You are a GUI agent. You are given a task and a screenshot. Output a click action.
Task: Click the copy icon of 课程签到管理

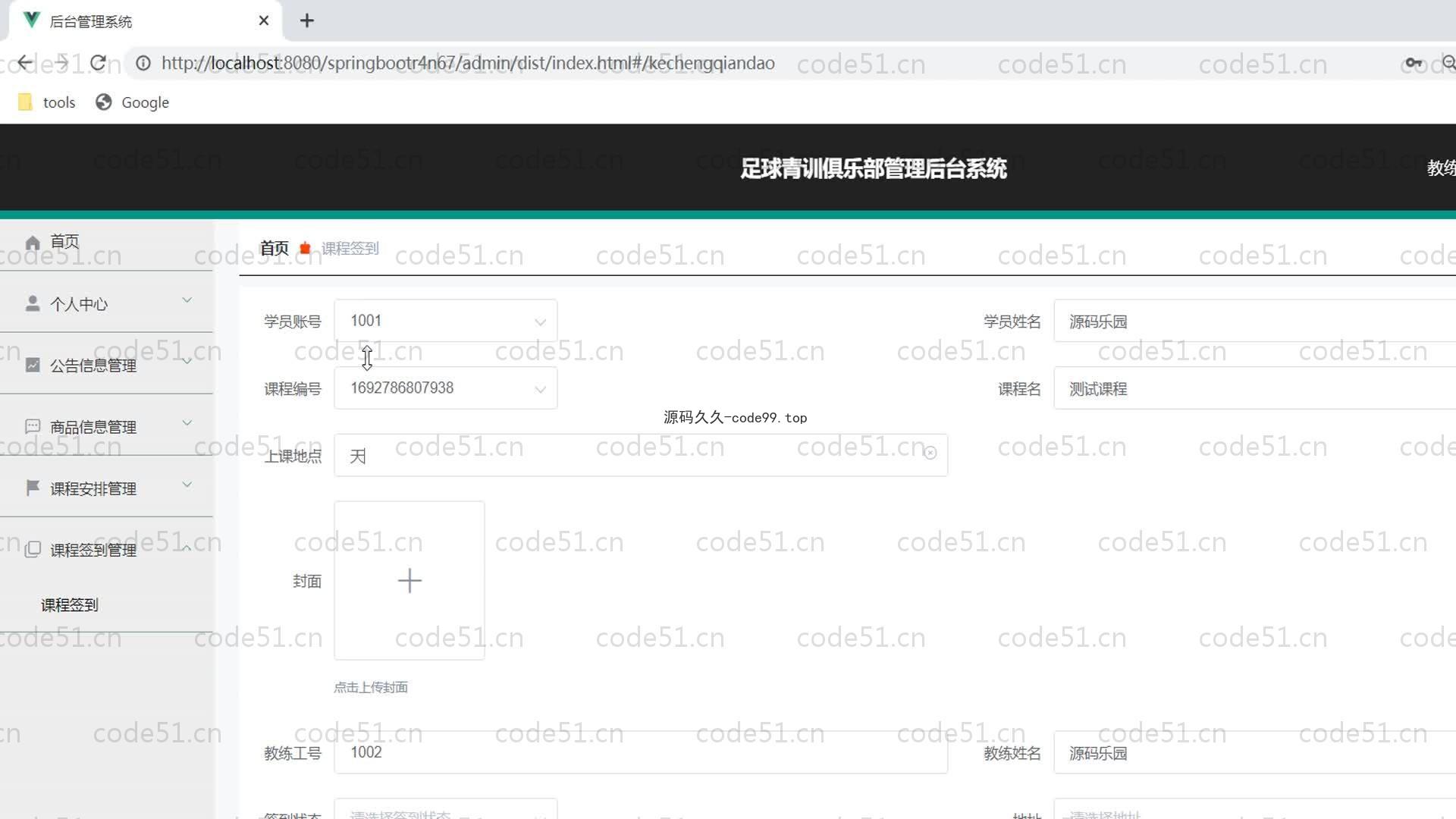[x=33, y=550]
